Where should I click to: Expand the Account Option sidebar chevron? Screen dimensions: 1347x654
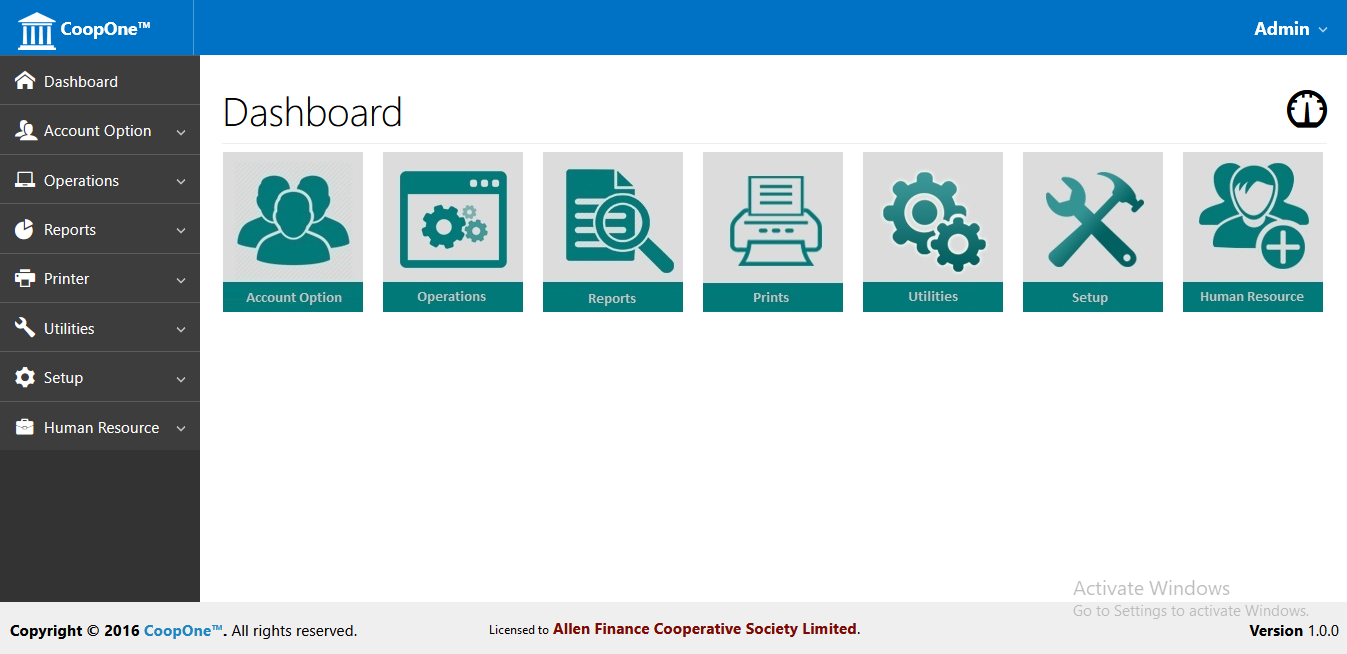coord(181,132)
